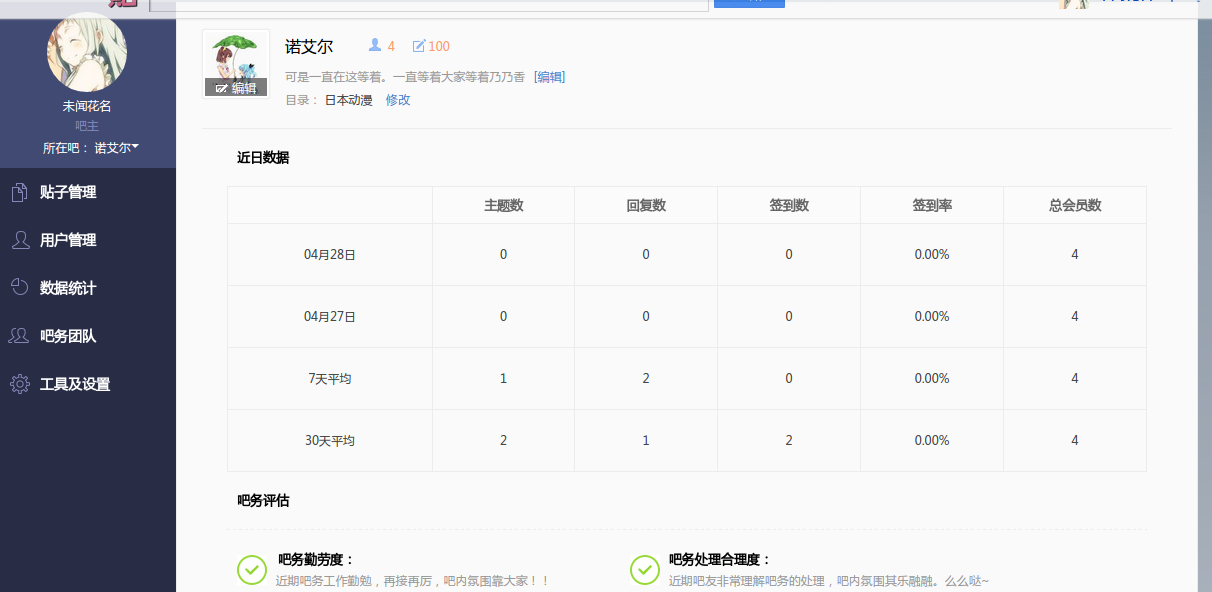Click 主题数 value 2 in 30天平均 row

click(504, 440)
